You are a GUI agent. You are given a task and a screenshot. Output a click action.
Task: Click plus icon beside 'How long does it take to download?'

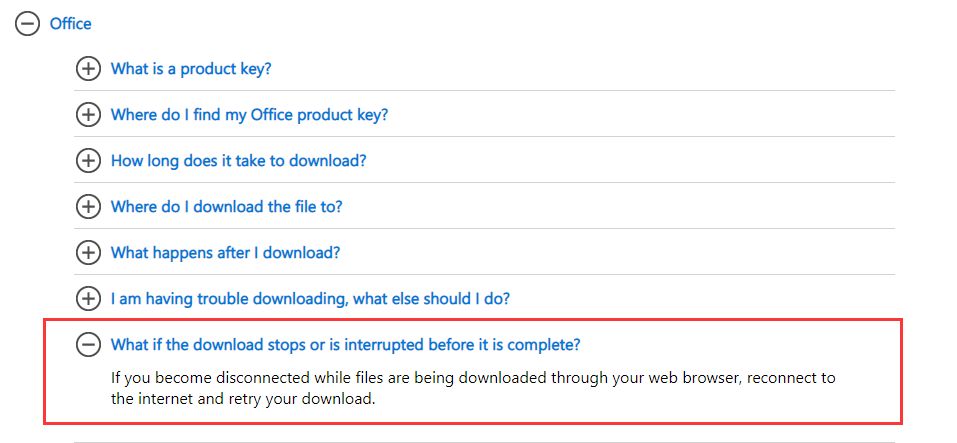point(88,160)
